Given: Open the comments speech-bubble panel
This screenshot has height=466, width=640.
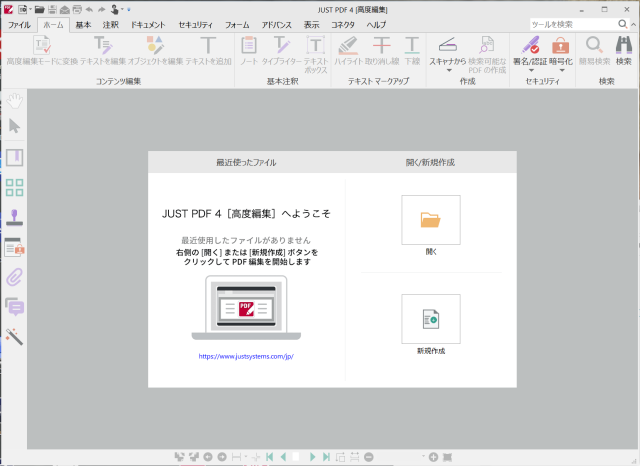Looking at the screenshot, I should pos(14,307).
